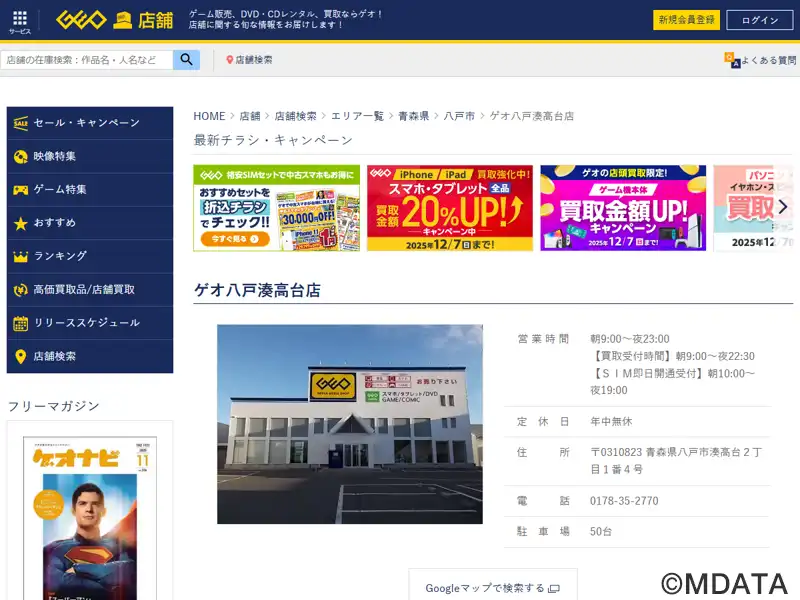The width and height of the screenshot is (800, 600).
Task: Click the yellow 店舗 shop icon in header
Action: click(x=122, y=20)
